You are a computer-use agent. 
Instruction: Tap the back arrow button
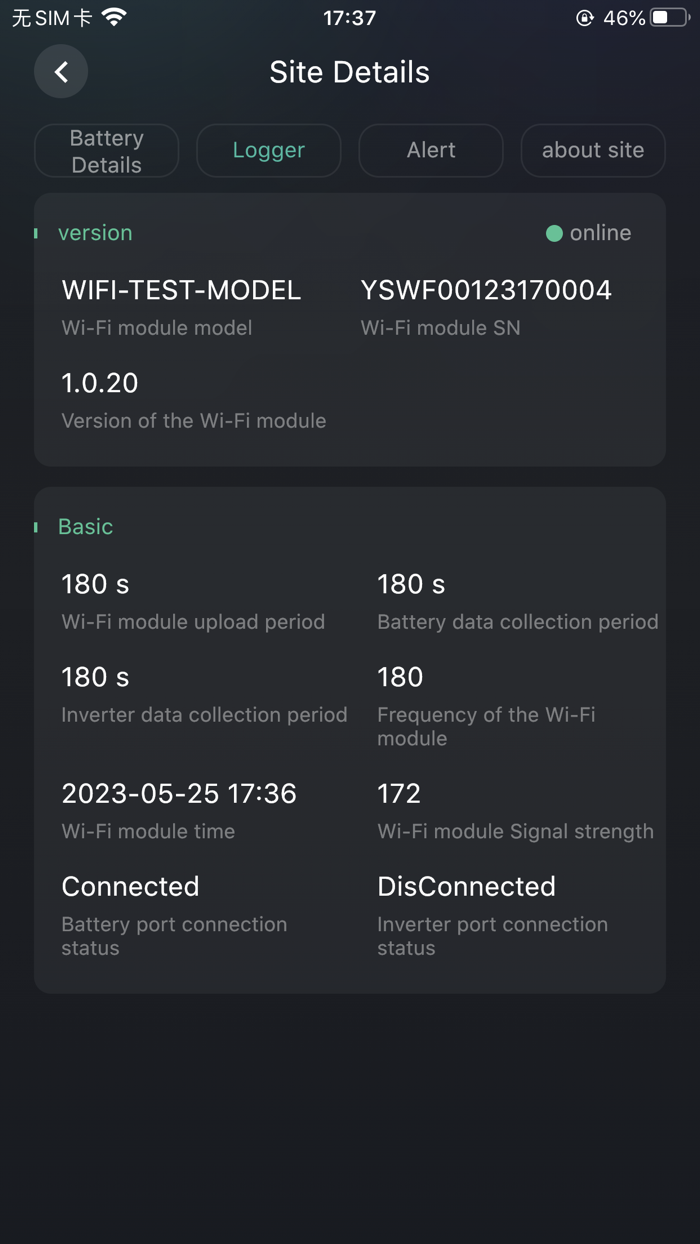pos(61,72)
